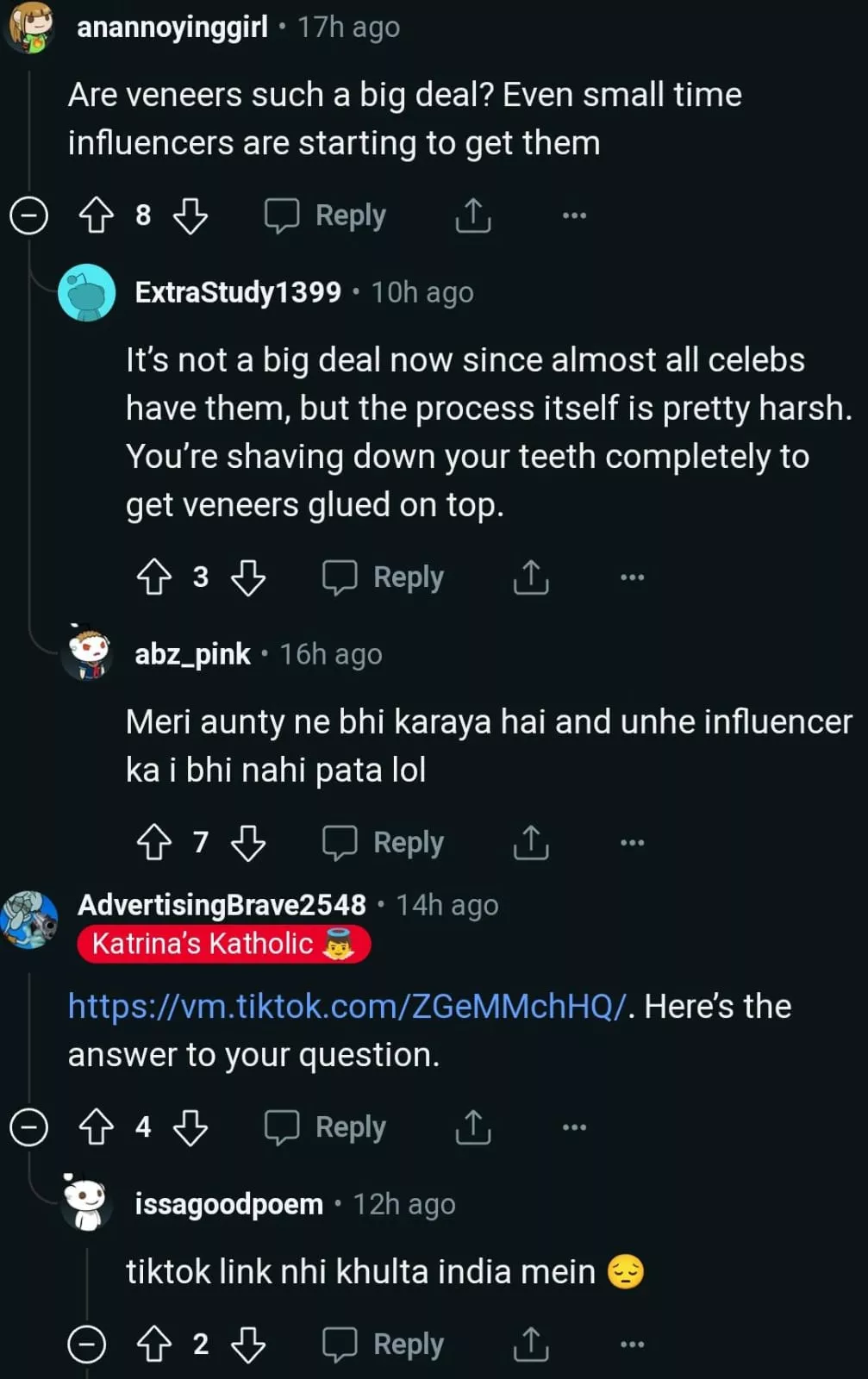This screenshot has width=868, height=1379.
Task: Tap the Katrina's Katholic flair badge
Action: pyautogui.click(x=223, y=944)
